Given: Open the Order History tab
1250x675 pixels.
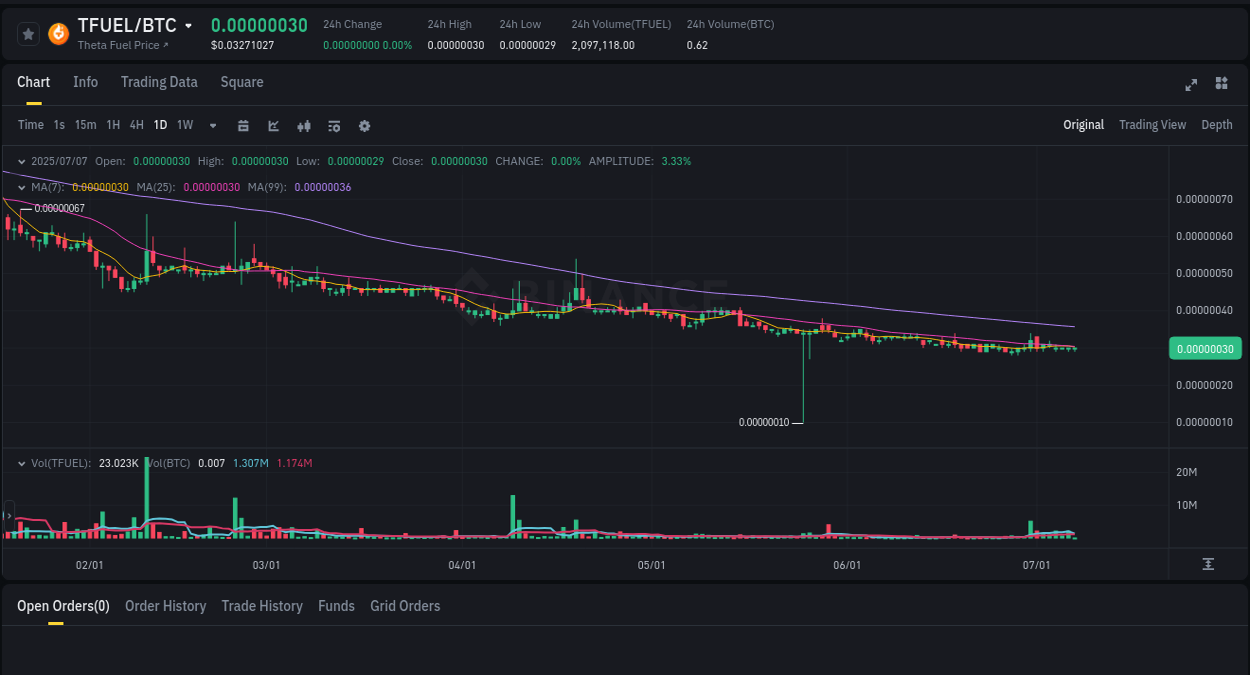Looking at the screenshot, I should pyautogui.click(x=165, y=606).
